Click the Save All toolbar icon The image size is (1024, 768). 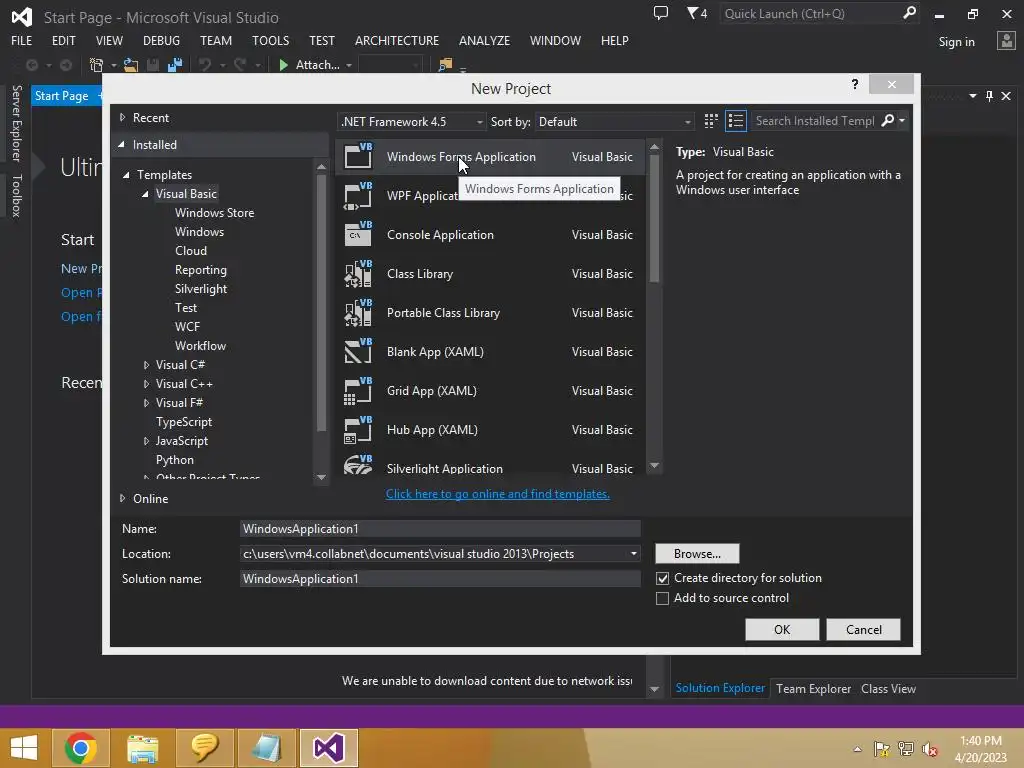pos(174,65)
